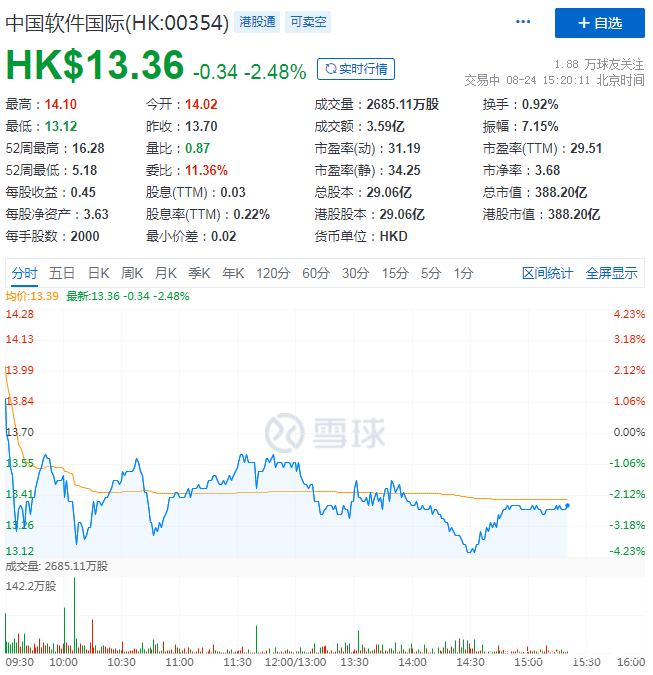Click the daily low value 13.12

[61, 126]
